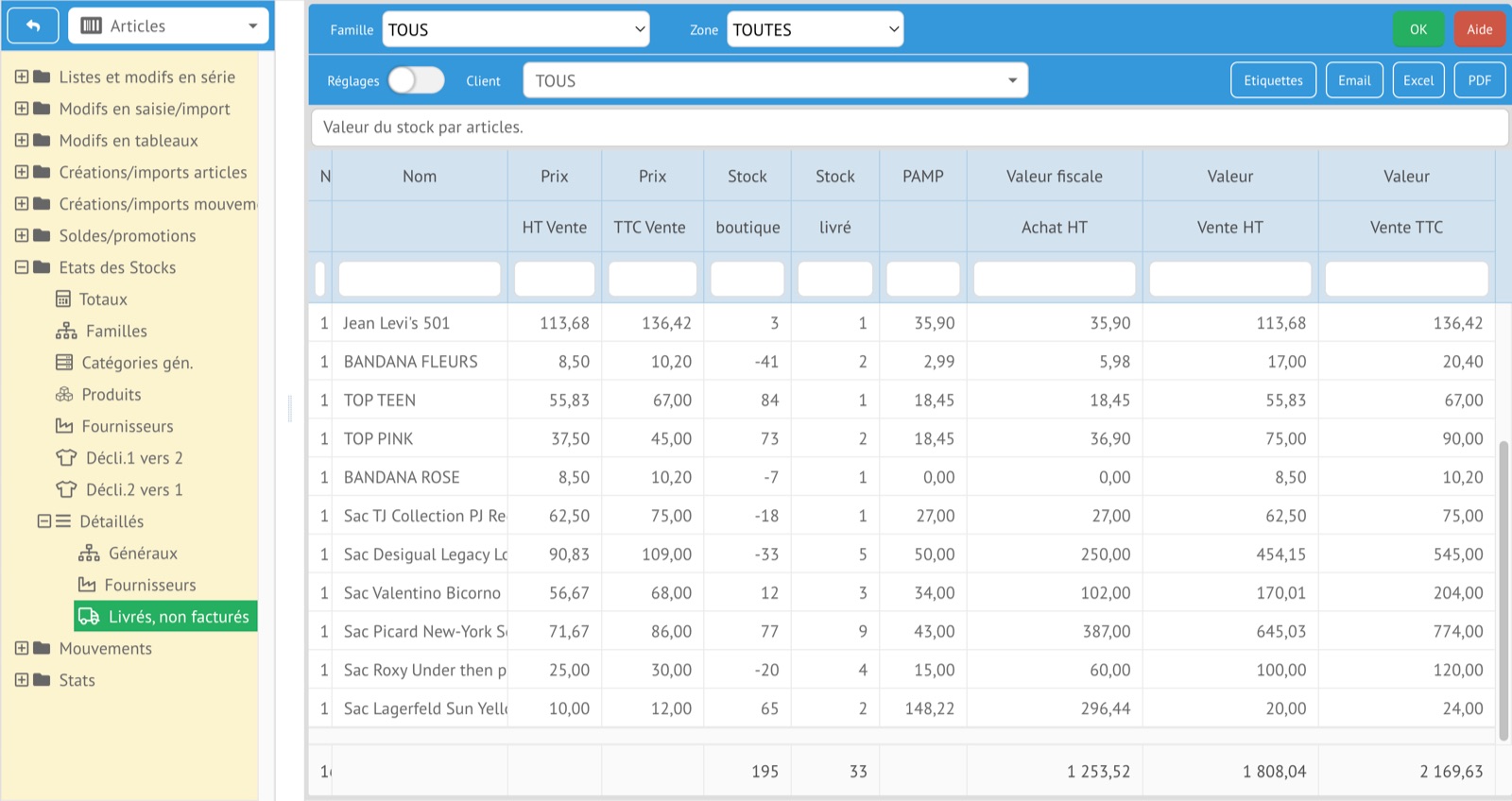Click the Décli.1 vers 2 shirt icon
1512x801 pixels.
click(x=66, y=458)
